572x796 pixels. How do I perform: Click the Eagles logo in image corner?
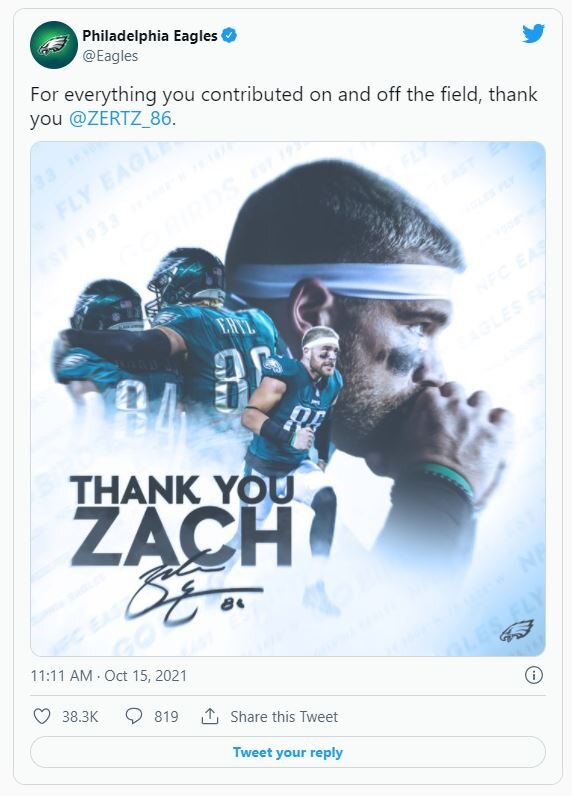point(517,631)
